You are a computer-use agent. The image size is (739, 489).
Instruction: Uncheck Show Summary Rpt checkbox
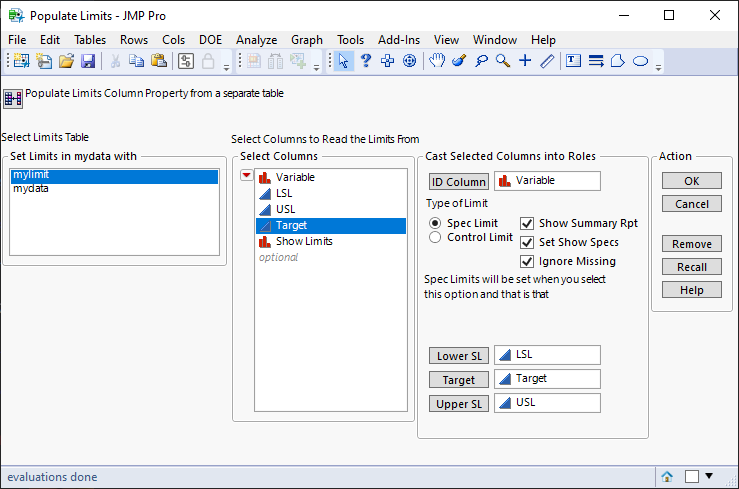[528, 223]
